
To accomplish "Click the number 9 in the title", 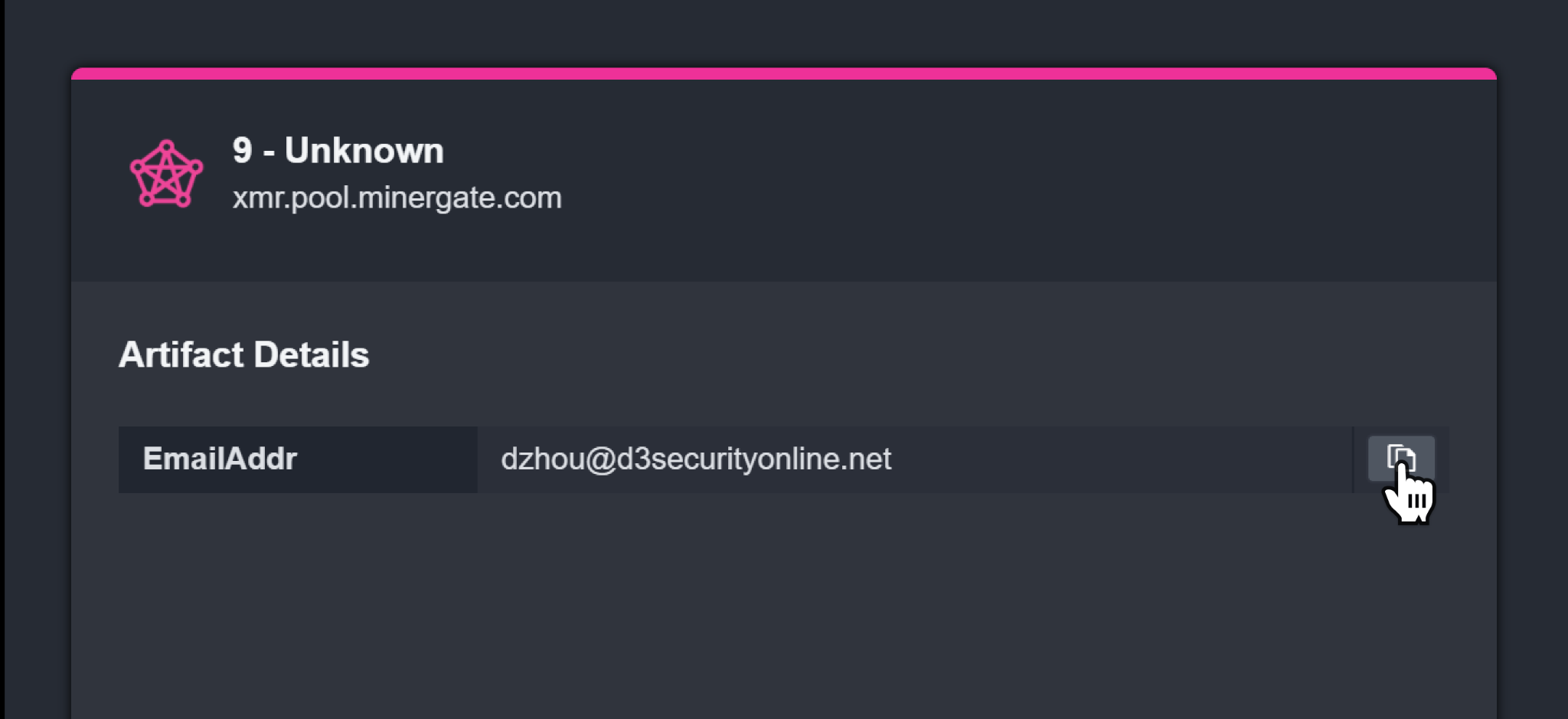I will coord(242,150).
